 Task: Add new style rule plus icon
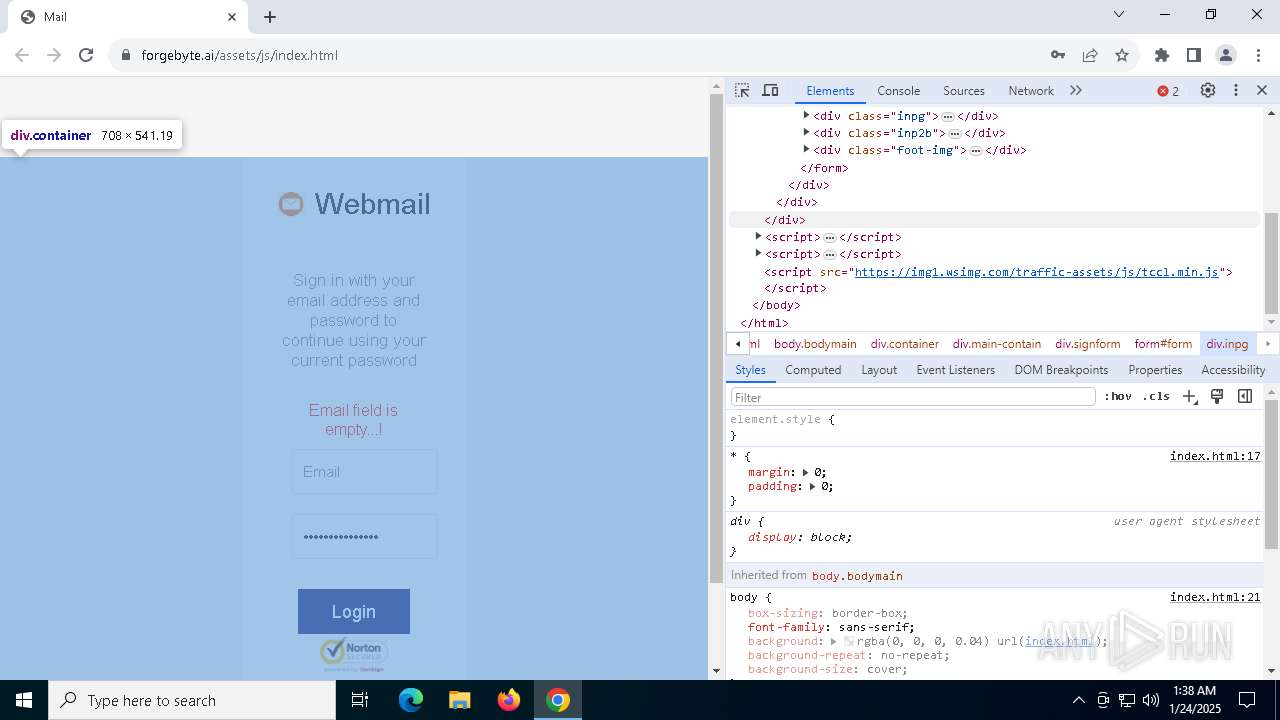(1189, 396)
